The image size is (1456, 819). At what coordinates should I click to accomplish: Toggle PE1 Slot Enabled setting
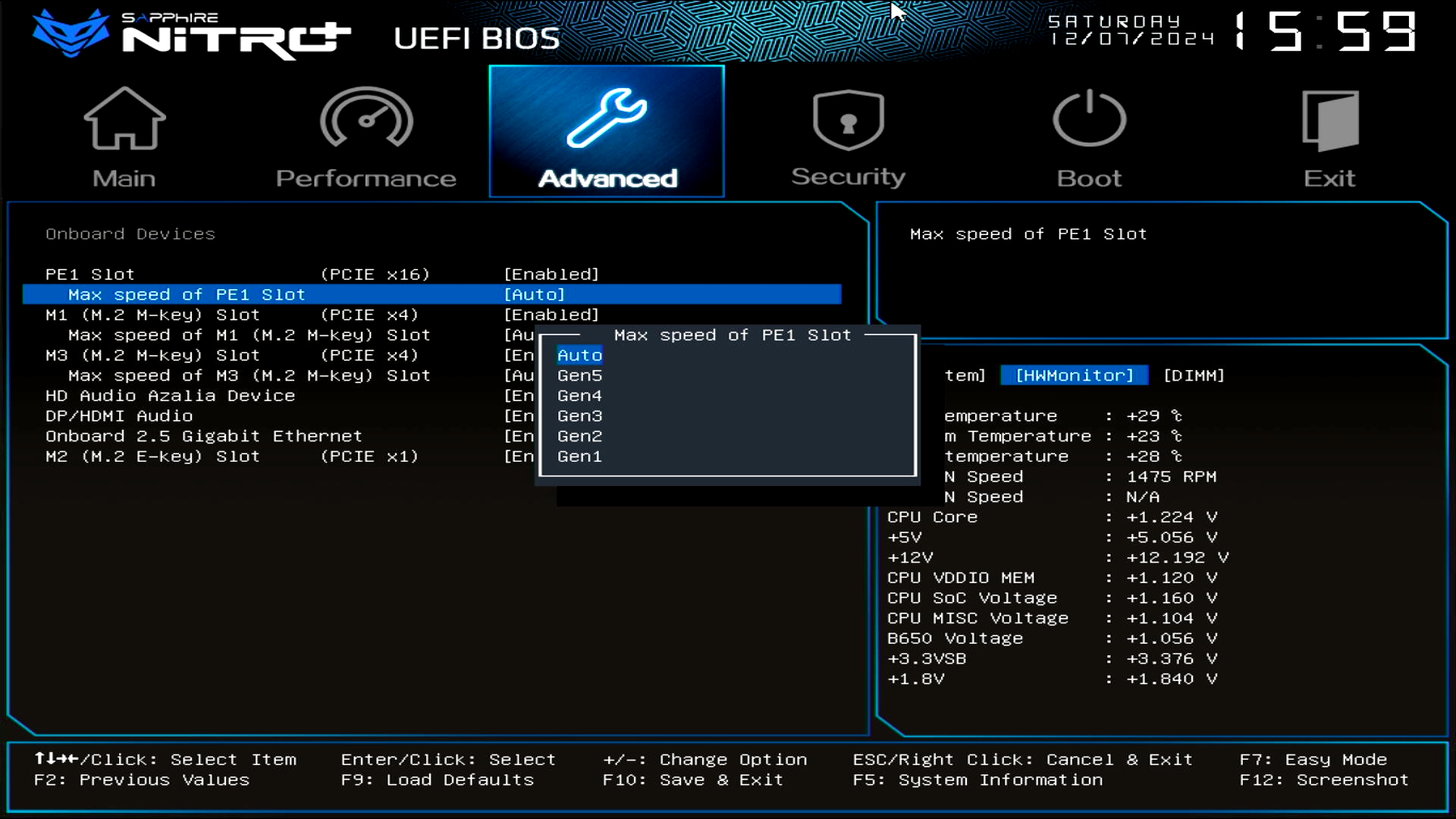551,274
